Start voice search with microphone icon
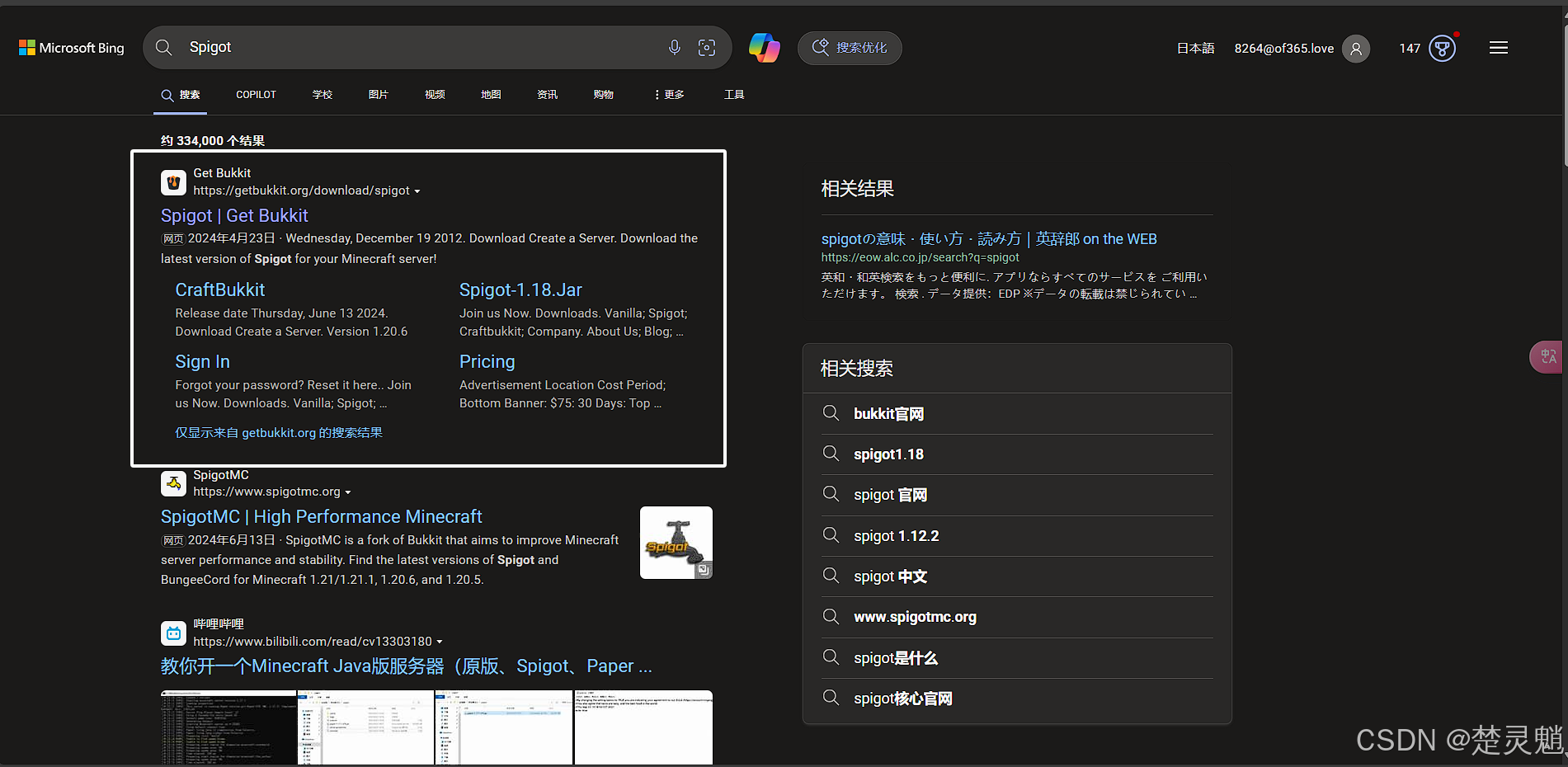This screenshot has width=1568, height=767. [x=675, y=48]
